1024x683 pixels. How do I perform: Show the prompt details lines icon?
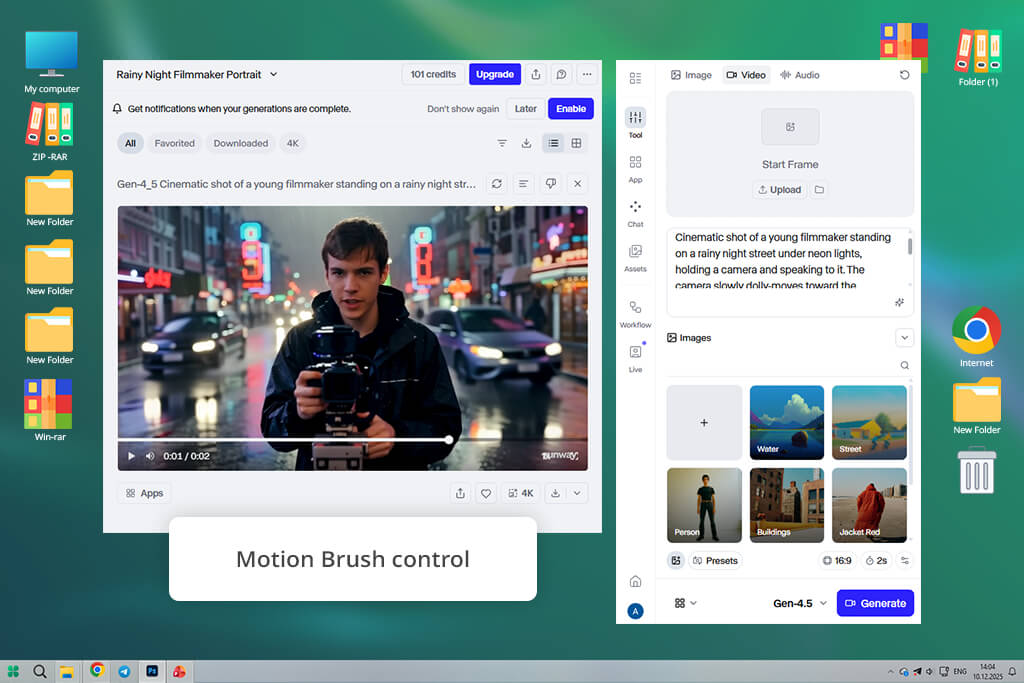tap(523, 183)
